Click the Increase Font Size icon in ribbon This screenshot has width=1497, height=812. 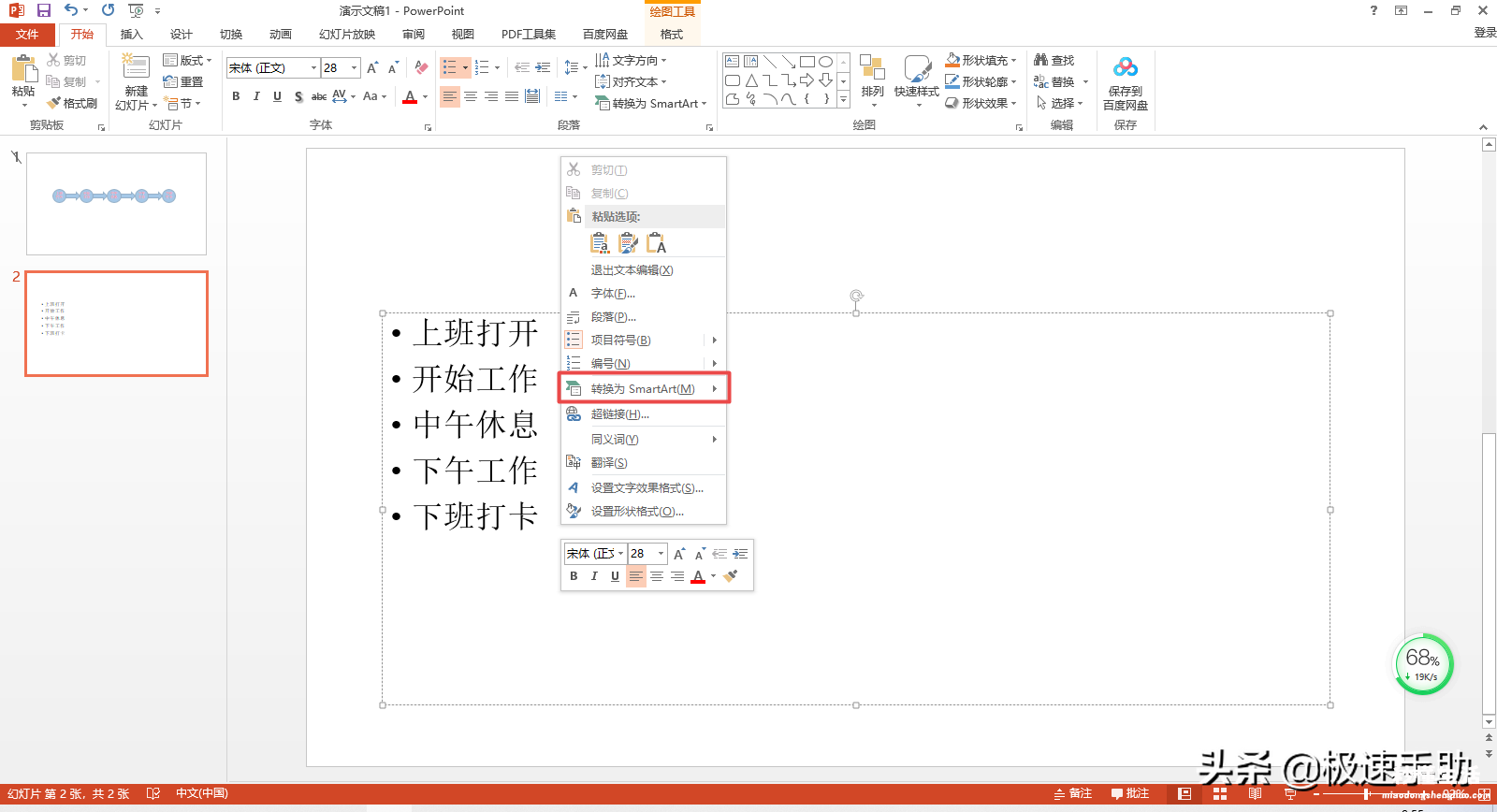pyautogui.click(x=372, y=68)
